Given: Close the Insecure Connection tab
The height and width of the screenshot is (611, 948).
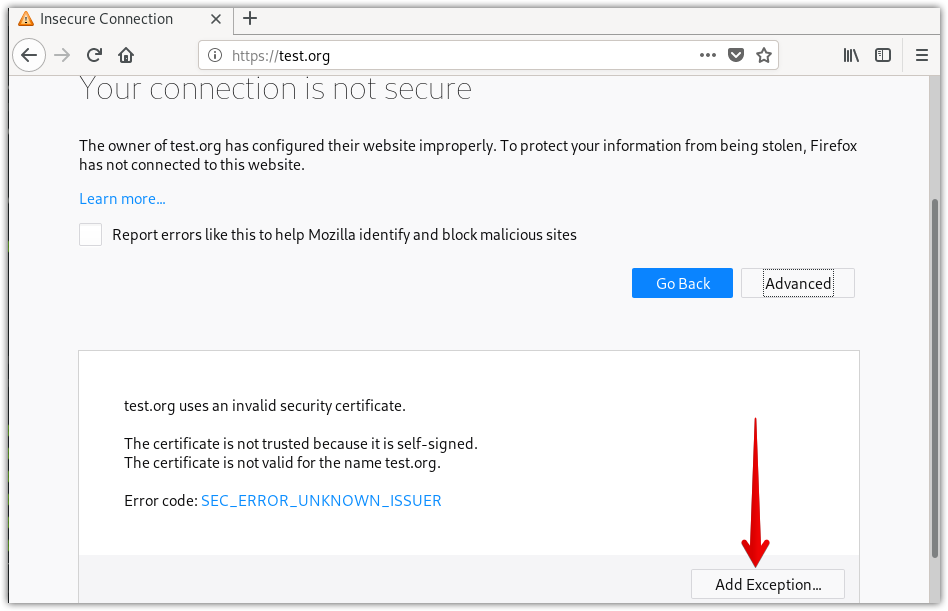Looking at the screenshot, I should click(216, 19).
